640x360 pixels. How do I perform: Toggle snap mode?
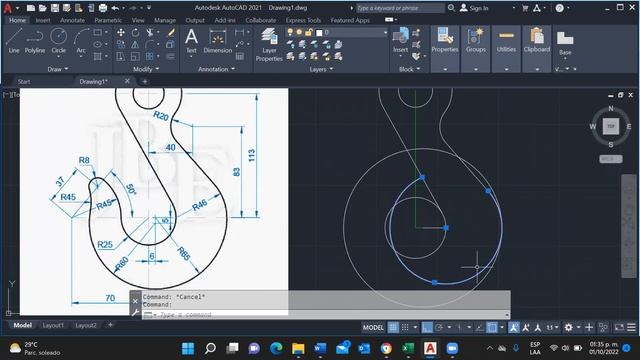tap(405, 327)
